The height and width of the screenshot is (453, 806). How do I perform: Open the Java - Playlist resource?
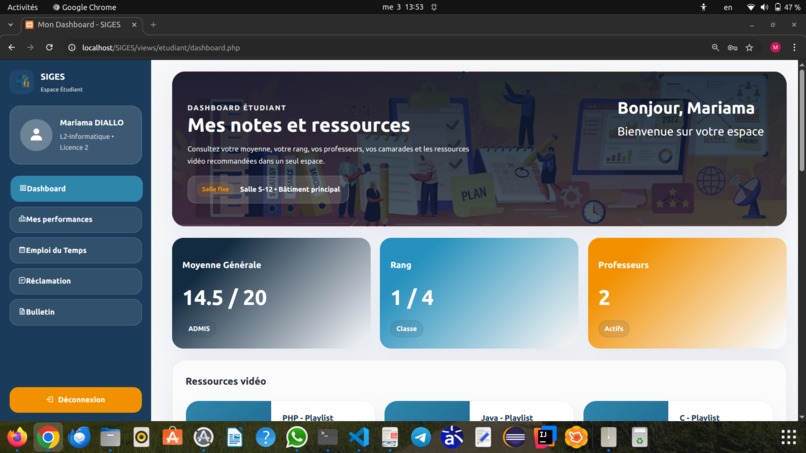pos(507,418)
